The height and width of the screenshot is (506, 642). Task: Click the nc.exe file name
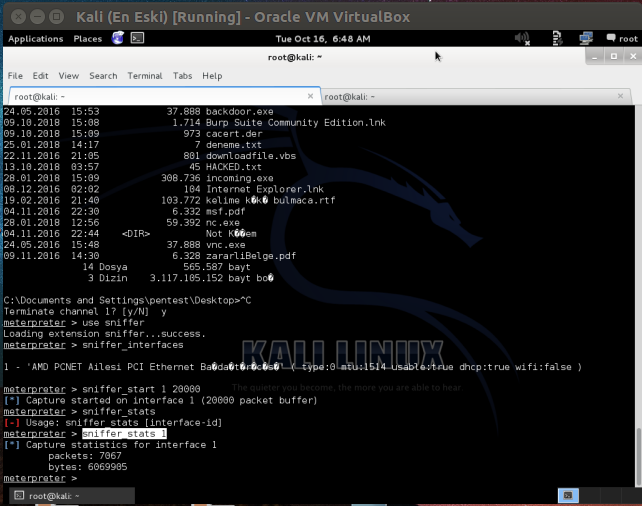223,222
